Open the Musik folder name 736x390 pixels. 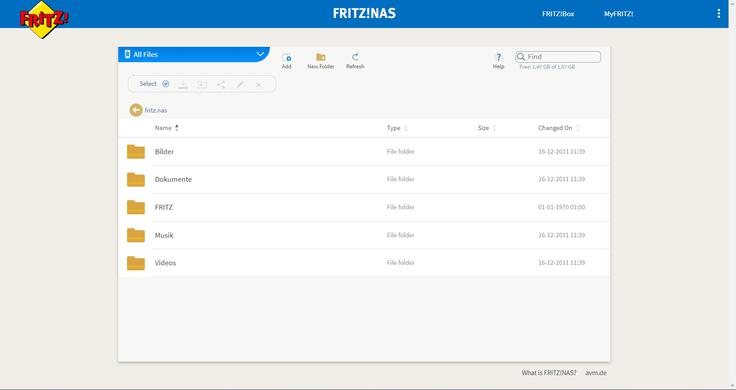[x=164, y=235]
